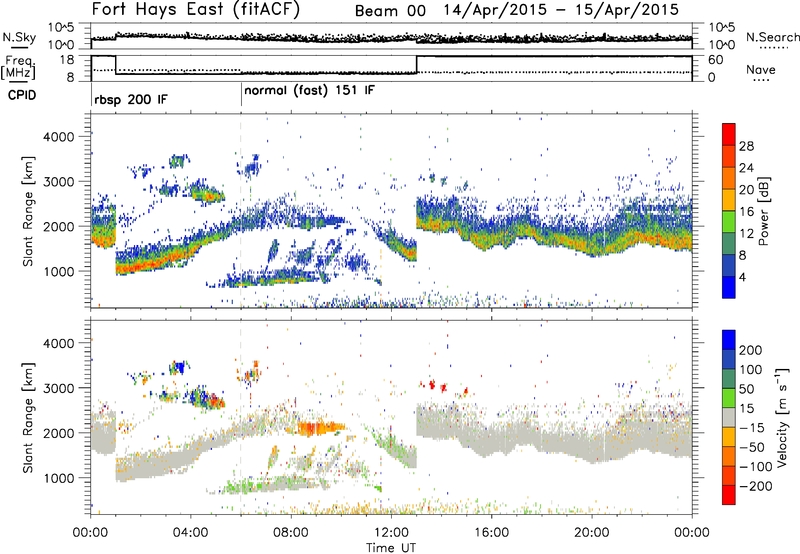This screenshot has width=800, height=554.
Task: Click the "Fort Hays East (fitACF)" plot title
Action: pyautogui.click(x=196, y=9)
